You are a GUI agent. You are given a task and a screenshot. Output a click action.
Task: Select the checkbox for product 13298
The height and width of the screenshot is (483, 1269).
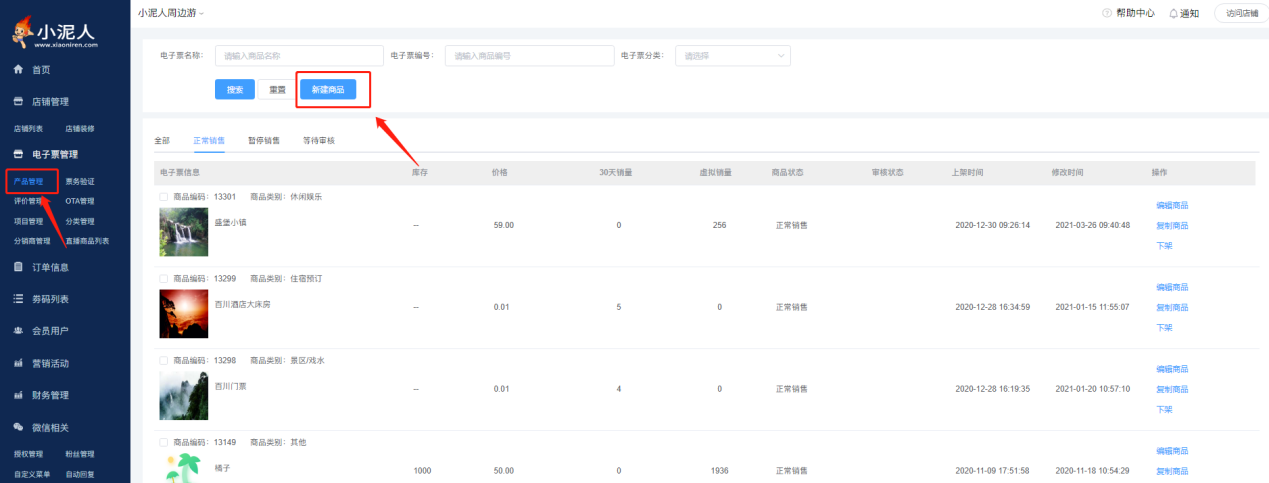164,360
